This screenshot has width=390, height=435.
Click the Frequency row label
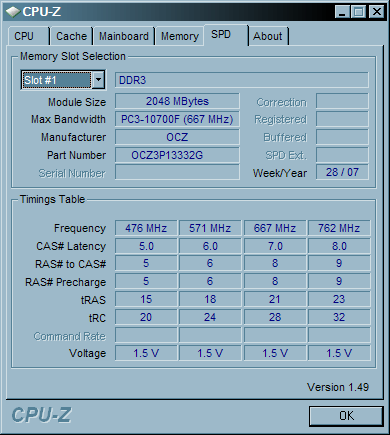(80, 228)
